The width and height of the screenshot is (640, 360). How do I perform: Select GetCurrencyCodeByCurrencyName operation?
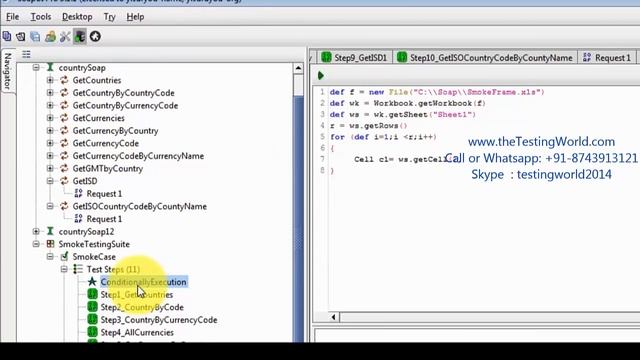(138, 156)
